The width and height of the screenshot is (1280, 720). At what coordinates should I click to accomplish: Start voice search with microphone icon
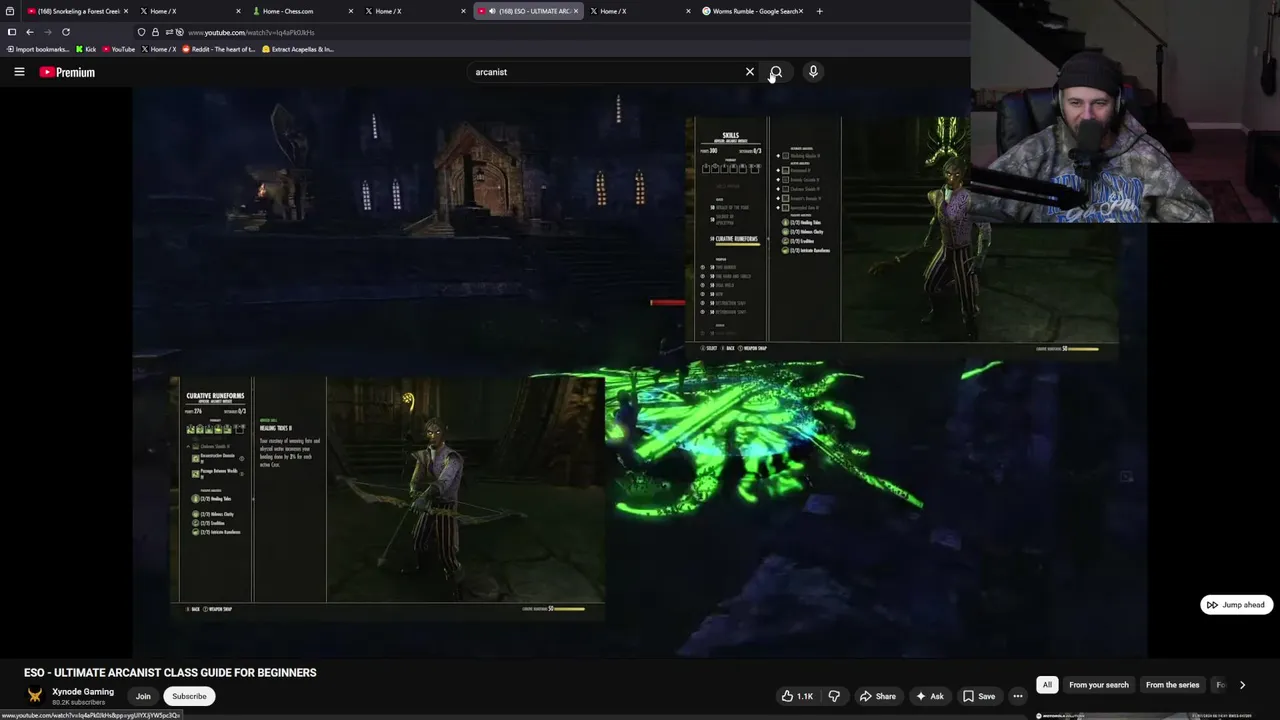click(813, 72)
